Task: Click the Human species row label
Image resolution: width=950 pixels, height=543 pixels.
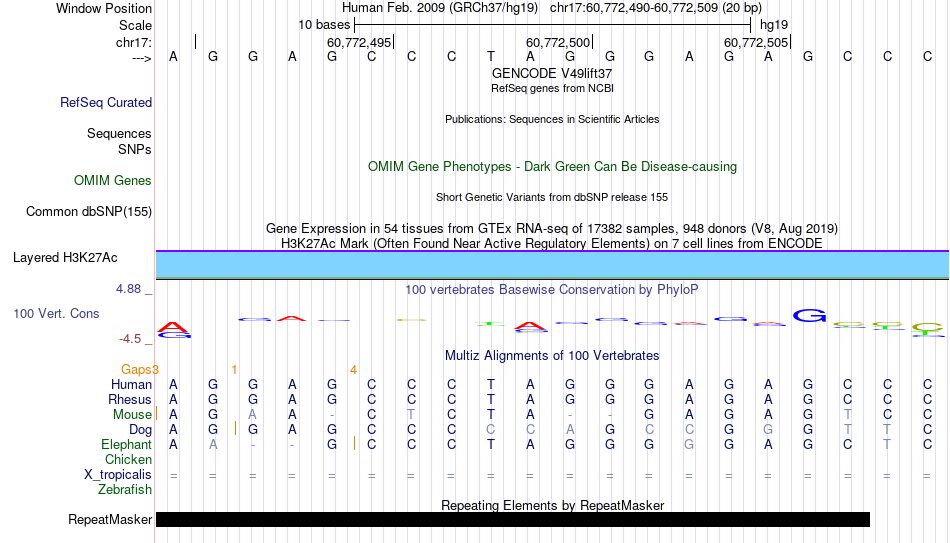Action: coord(131,385)
